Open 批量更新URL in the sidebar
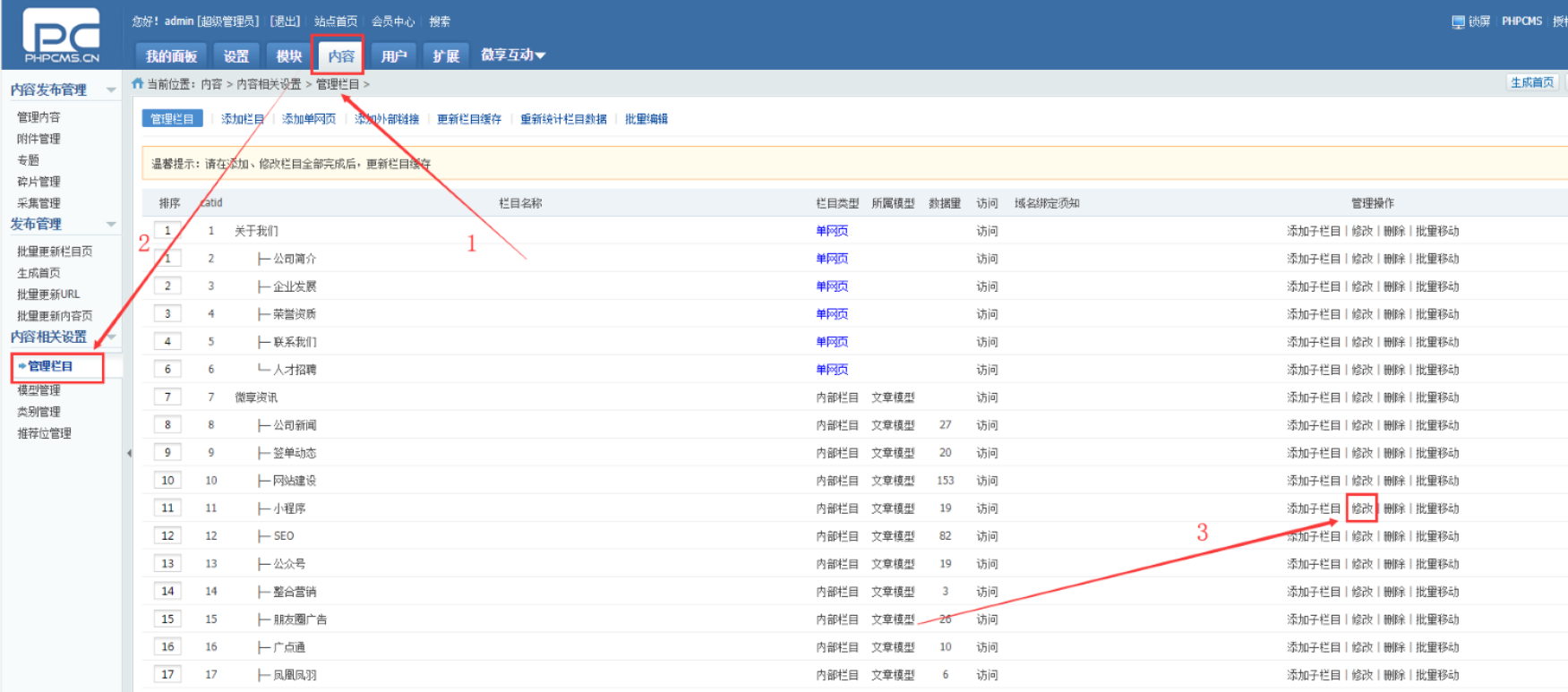This screenshot has height=692, width=1568. (x=48, y=295)
